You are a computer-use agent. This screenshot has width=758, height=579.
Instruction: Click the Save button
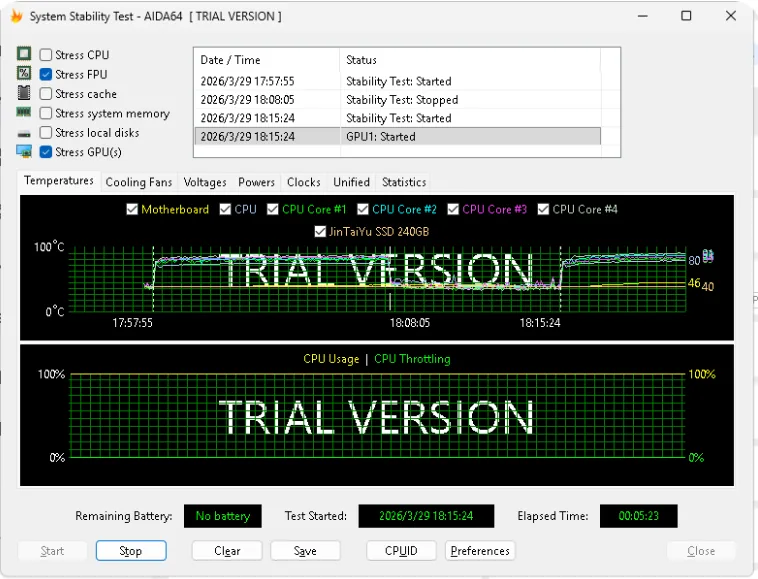(x=305, y=550)
